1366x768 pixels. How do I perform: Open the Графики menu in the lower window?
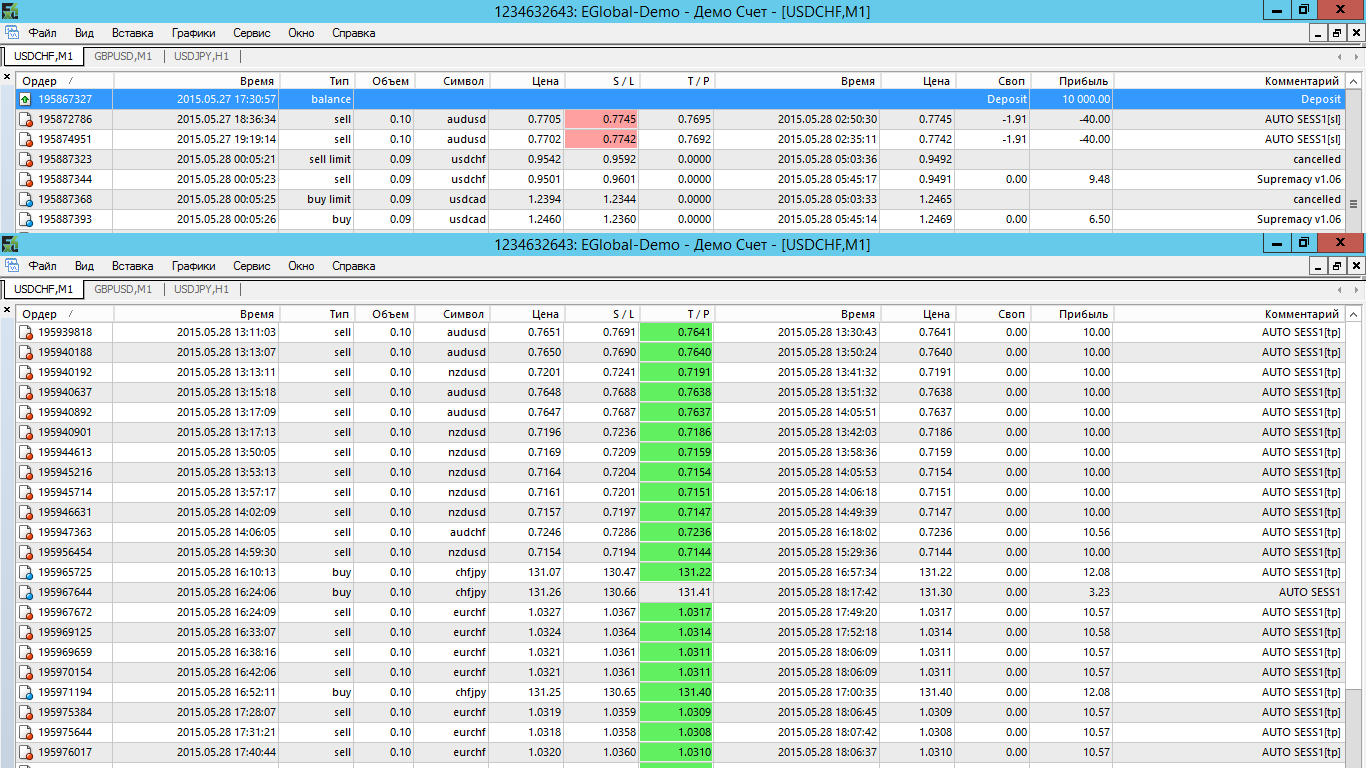click(x=193, y=266)
